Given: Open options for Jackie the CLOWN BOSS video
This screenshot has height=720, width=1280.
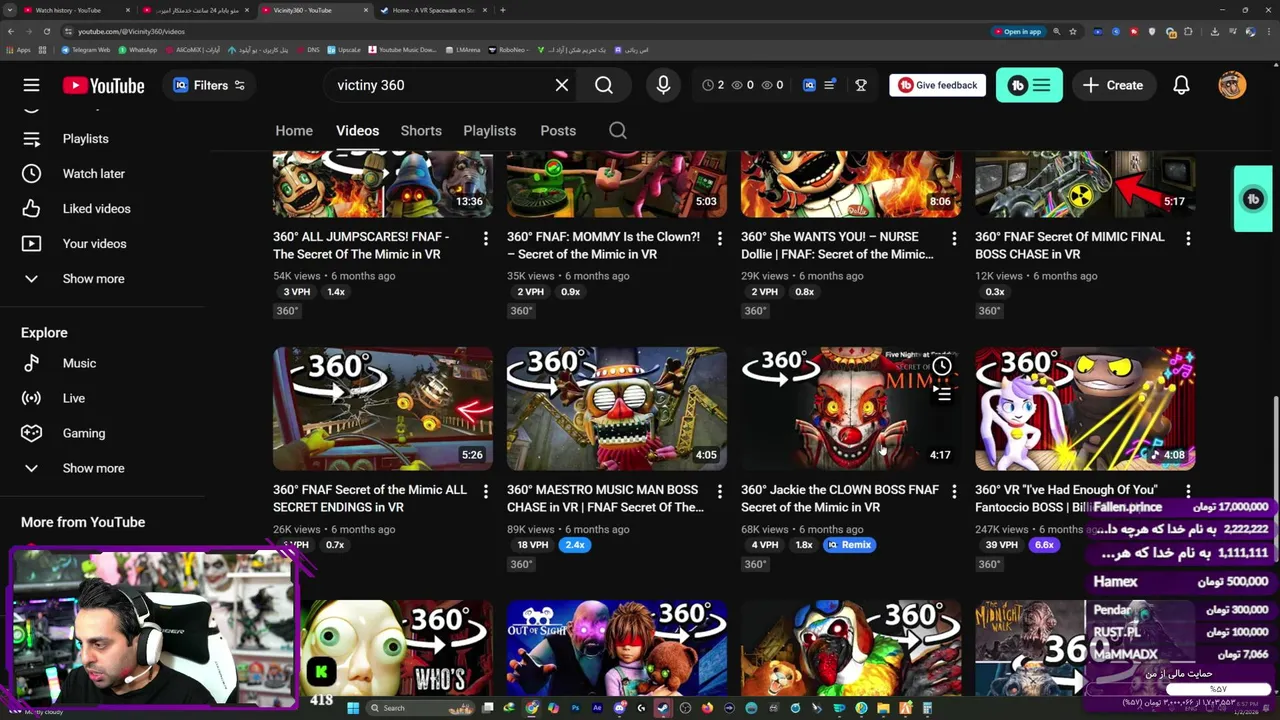Looking at the screenshot, I should 953,491.
